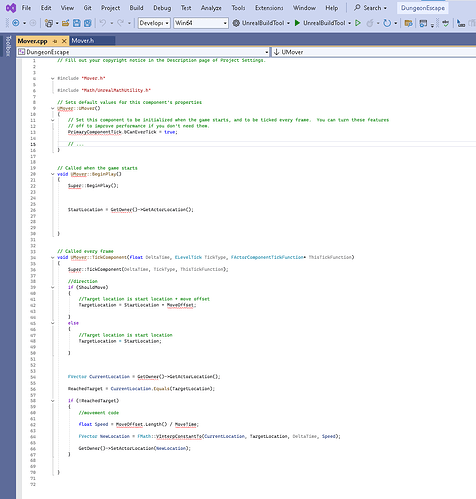Viewport: 476px width, 499px height.
Task: Open the New Project dropdown arrow
Action: (x=57, y=23)
